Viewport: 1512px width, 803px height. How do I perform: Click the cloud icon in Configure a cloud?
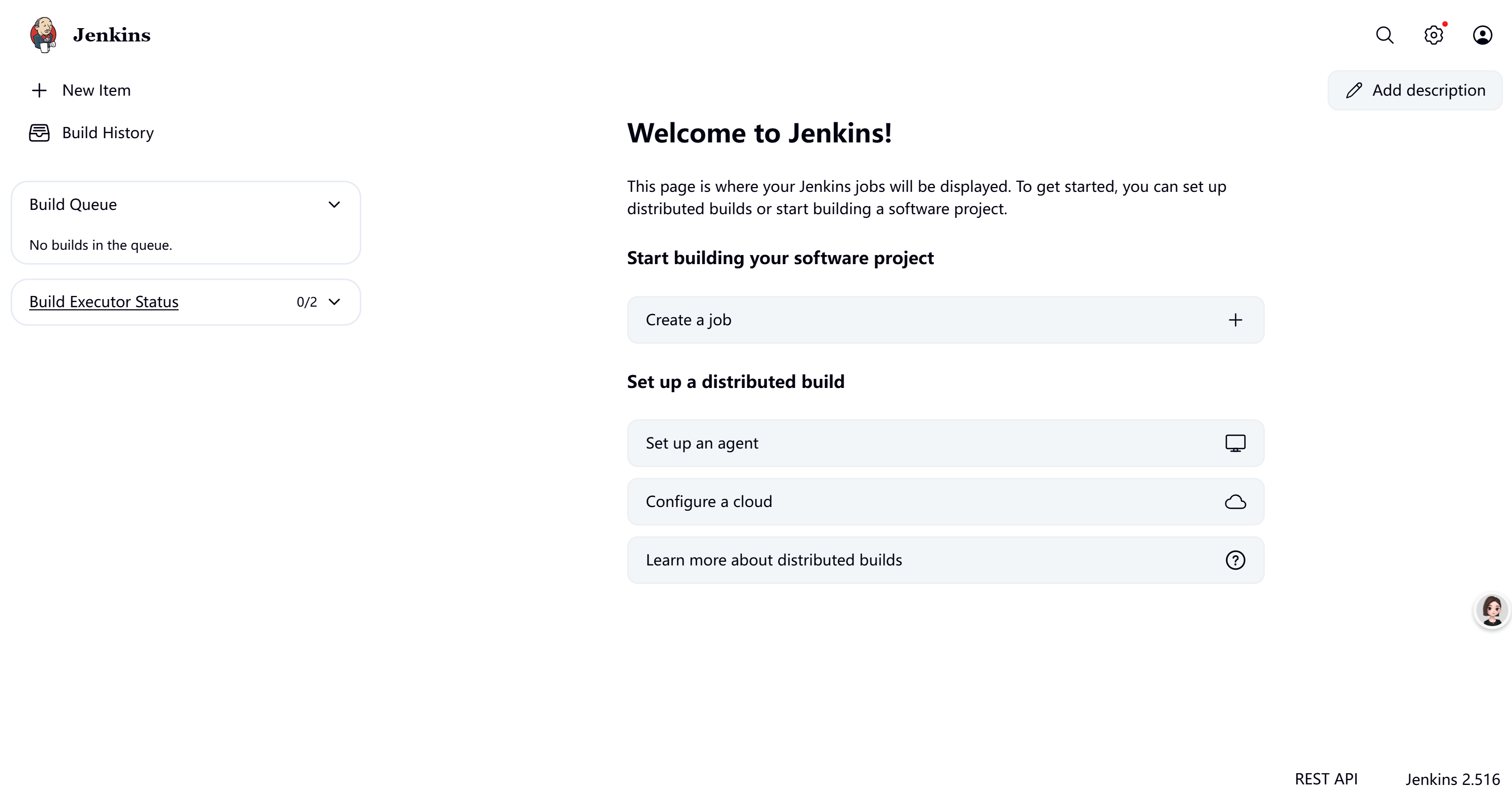[x=1235, y=502]
